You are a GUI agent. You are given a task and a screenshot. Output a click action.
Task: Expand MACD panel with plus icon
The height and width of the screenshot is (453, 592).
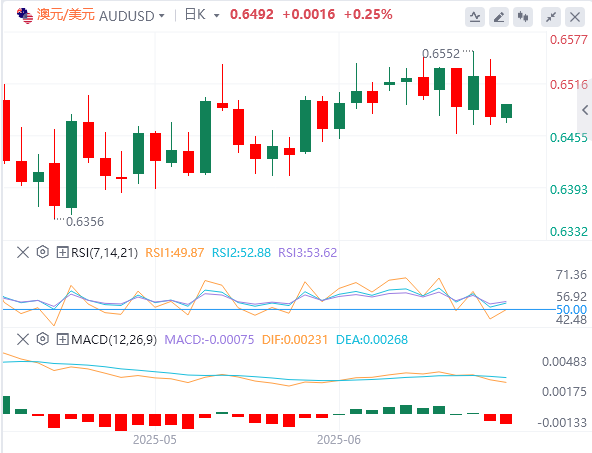[x=62, y=339]
